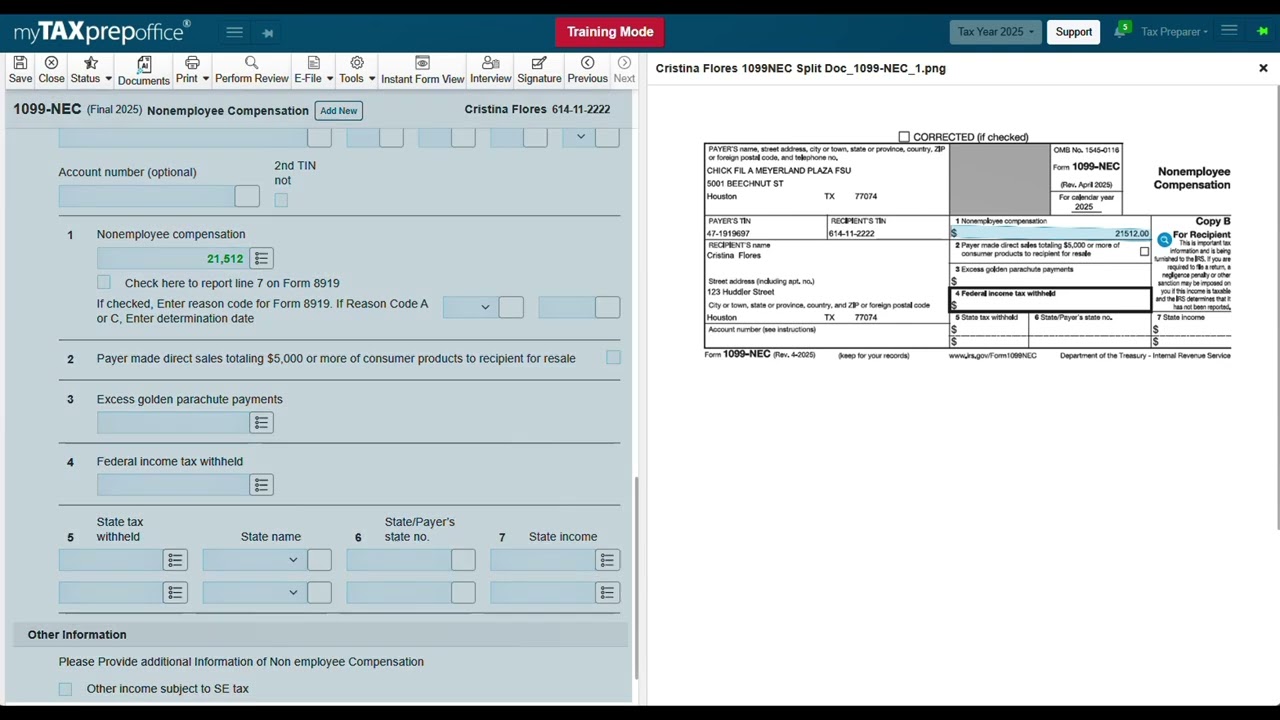Click the 1099-NEC document image

[x=967, y=246]
